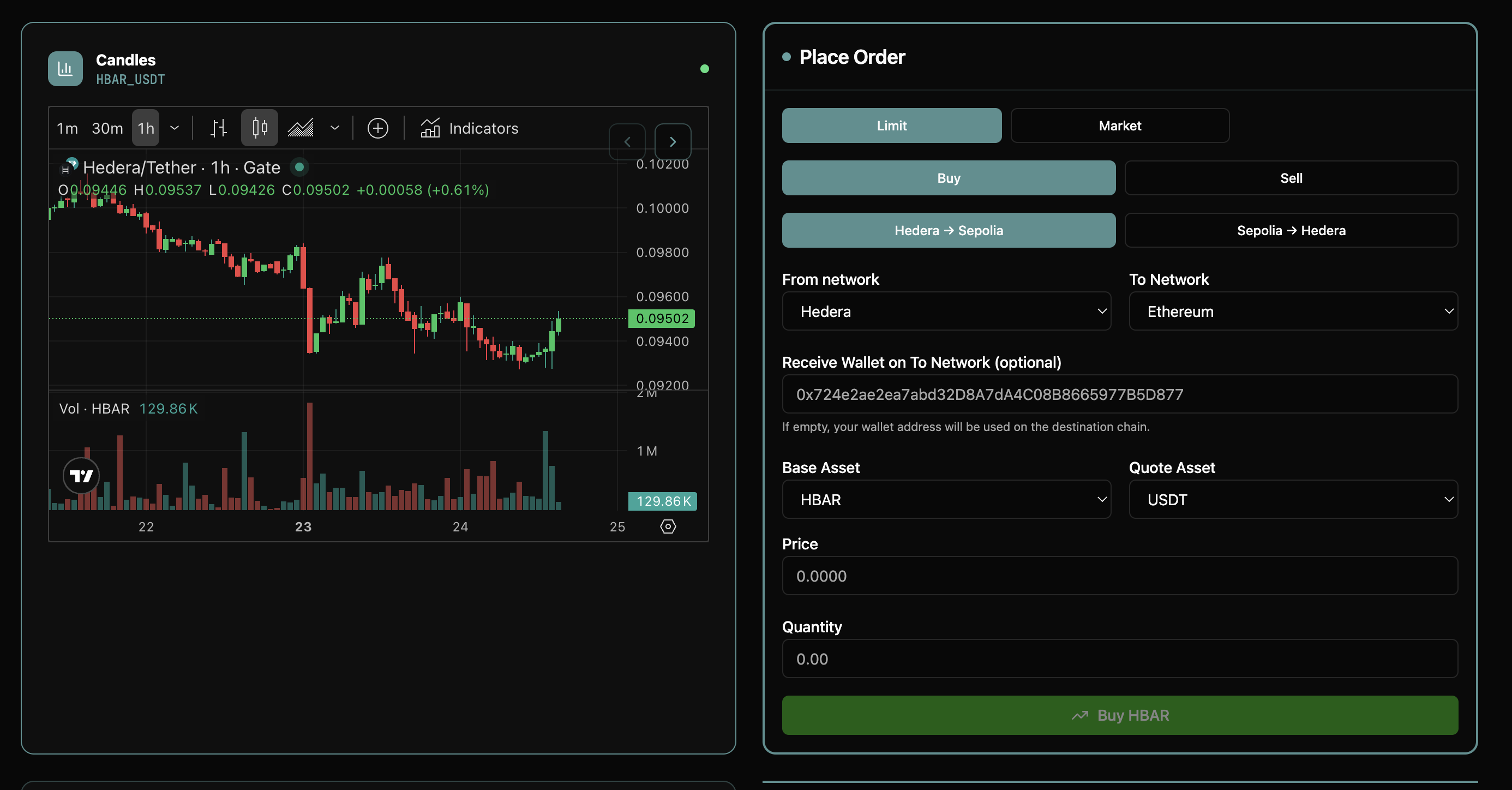Screen dimensions: 1512x790
Task: Click the TradingView logo
Action: pos(81,475)
